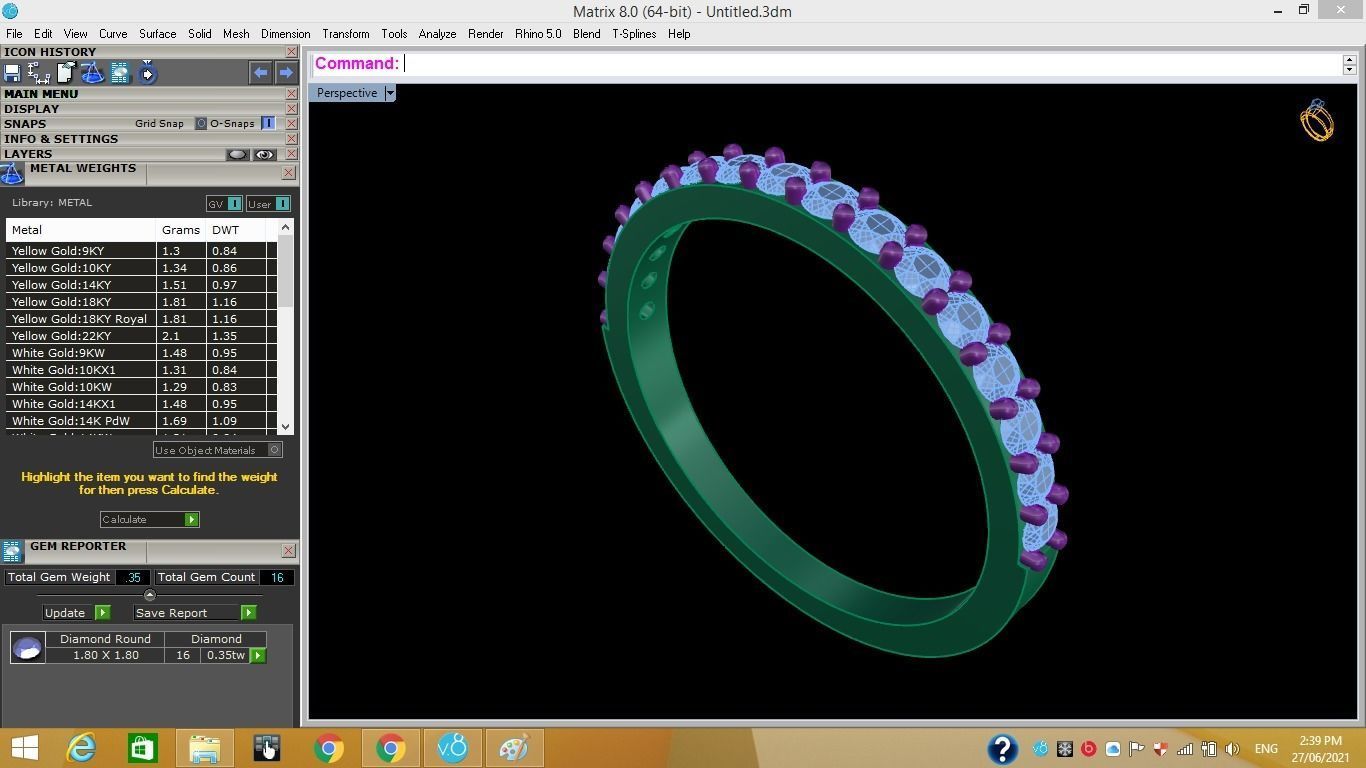Toggle the GV library switch
1366x768 pixels.
[224, 204]
